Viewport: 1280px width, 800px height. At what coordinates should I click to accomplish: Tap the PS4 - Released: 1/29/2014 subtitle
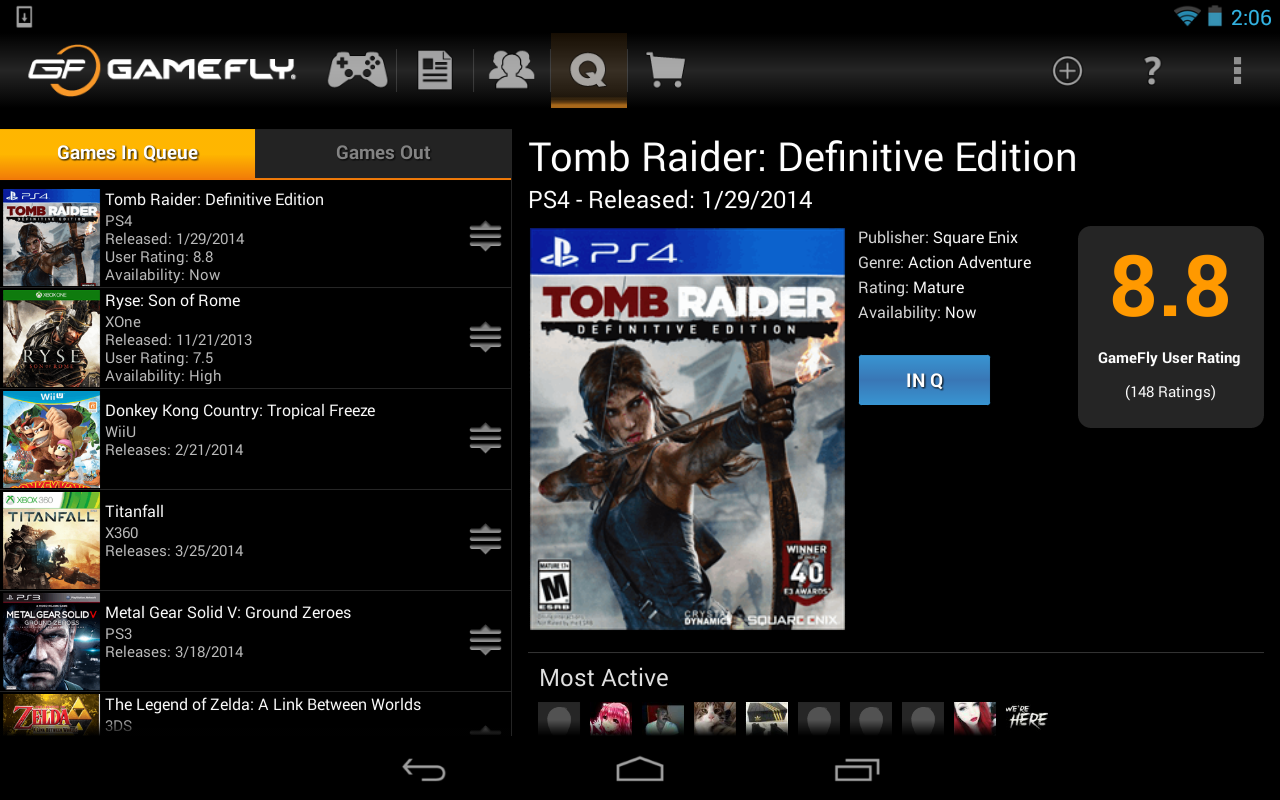click(x=670, y=200)
